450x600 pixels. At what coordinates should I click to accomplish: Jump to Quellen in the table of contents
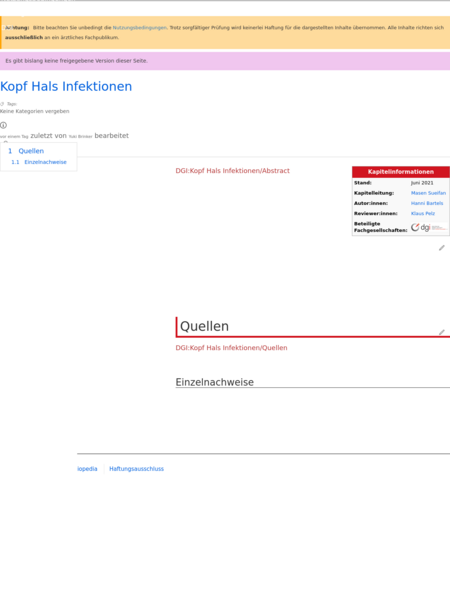coord(31,151)
